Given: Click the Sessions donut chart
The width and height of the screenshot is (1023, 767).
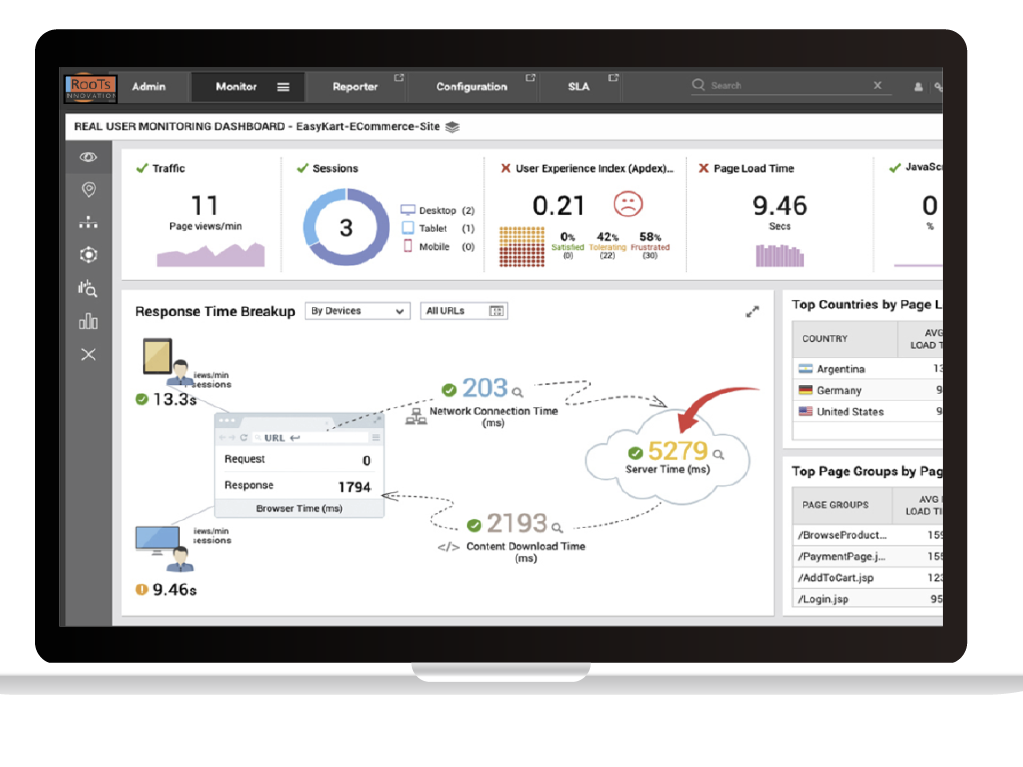Looking at the screenshot, I should [x=346, y=228].
